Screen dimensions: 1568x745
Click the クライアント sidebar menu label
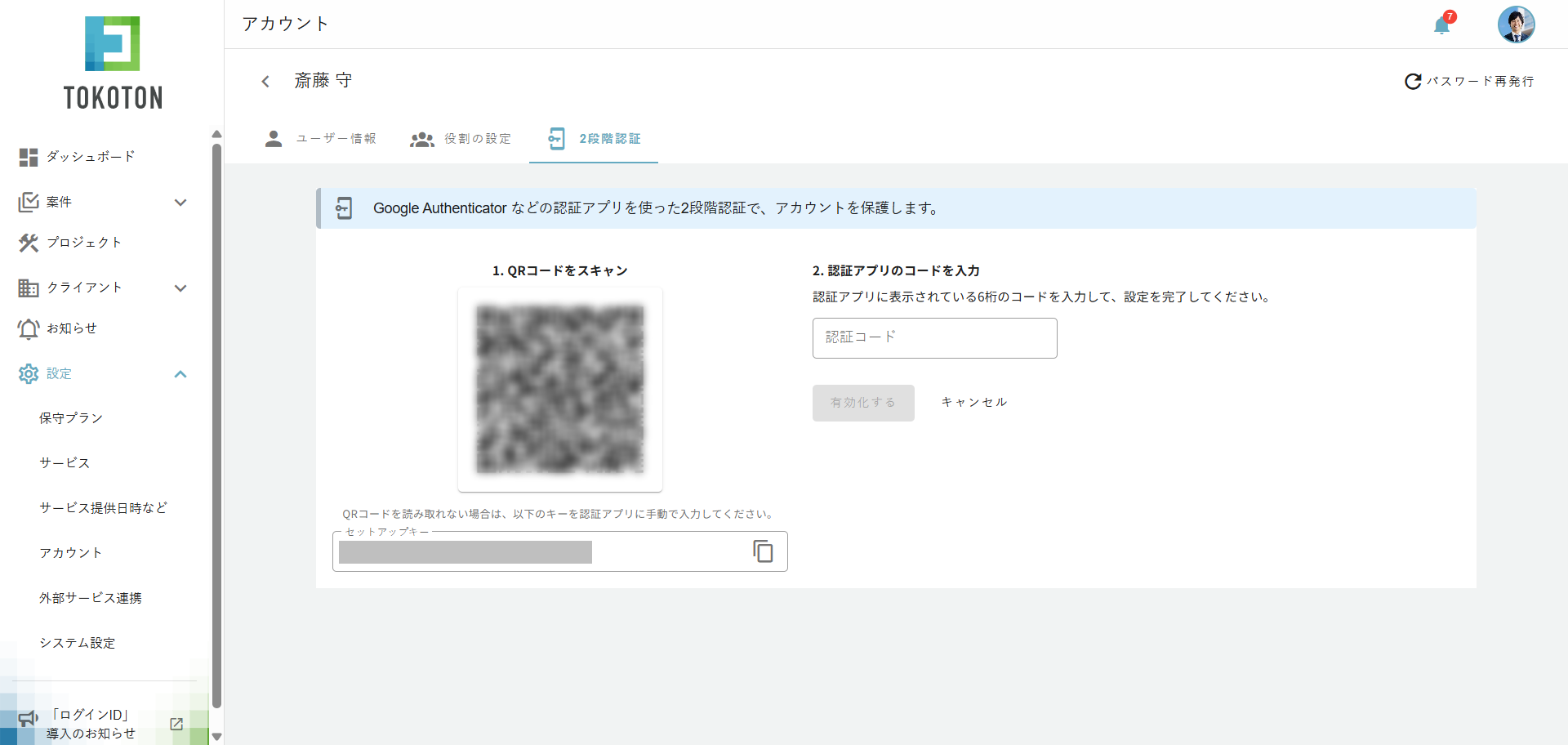coord(84,288)
